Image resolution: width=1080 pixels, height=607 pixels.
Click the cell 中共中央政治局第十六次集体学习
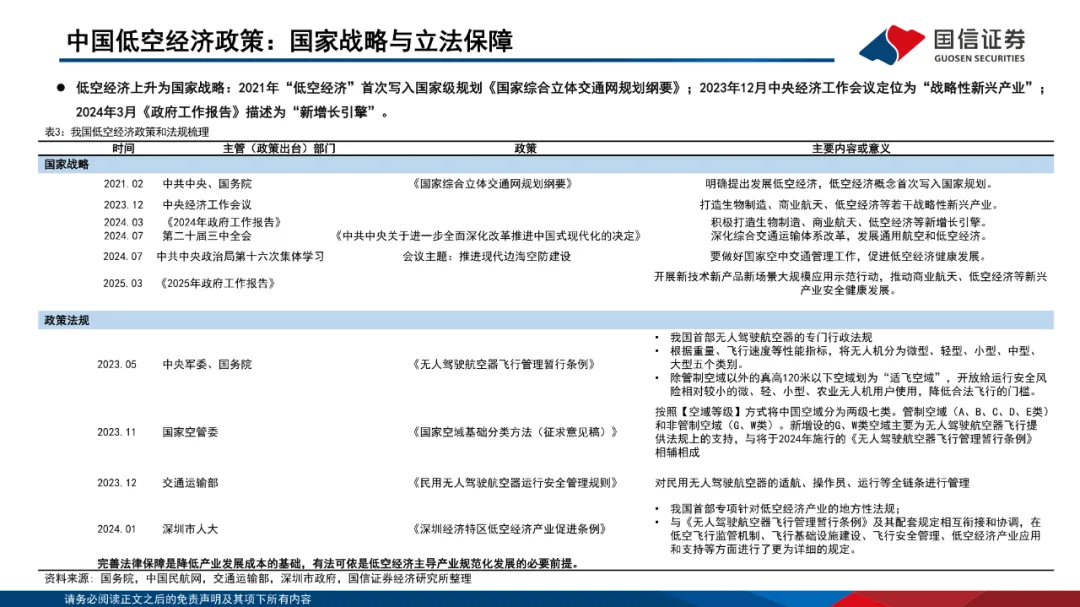[240, 256]
